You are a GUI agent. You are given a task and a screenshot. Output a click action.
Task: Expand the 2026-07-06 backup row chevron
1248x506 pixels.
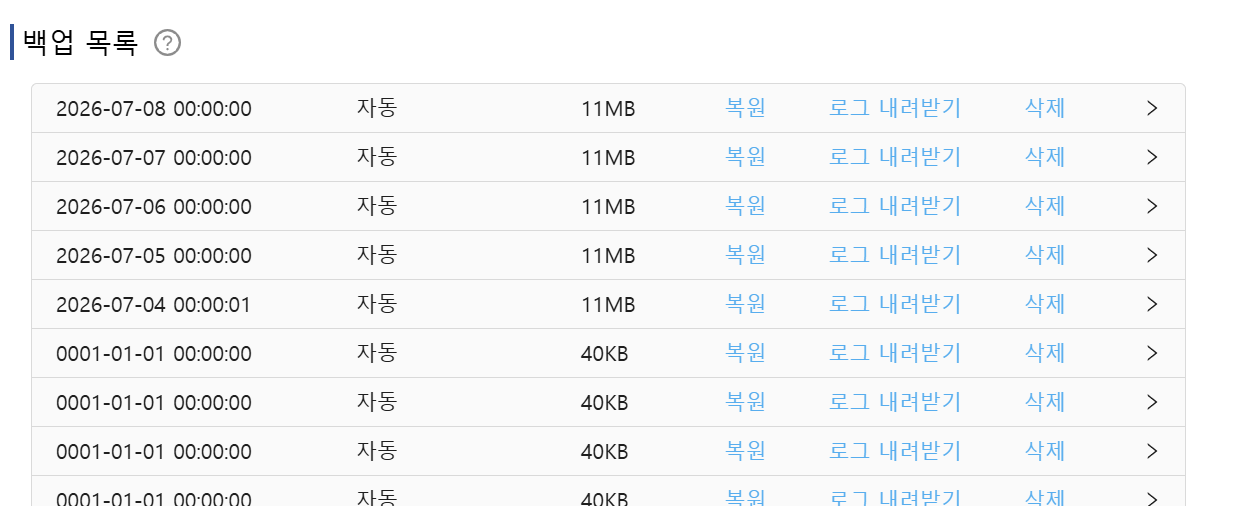pos(1152,206)
